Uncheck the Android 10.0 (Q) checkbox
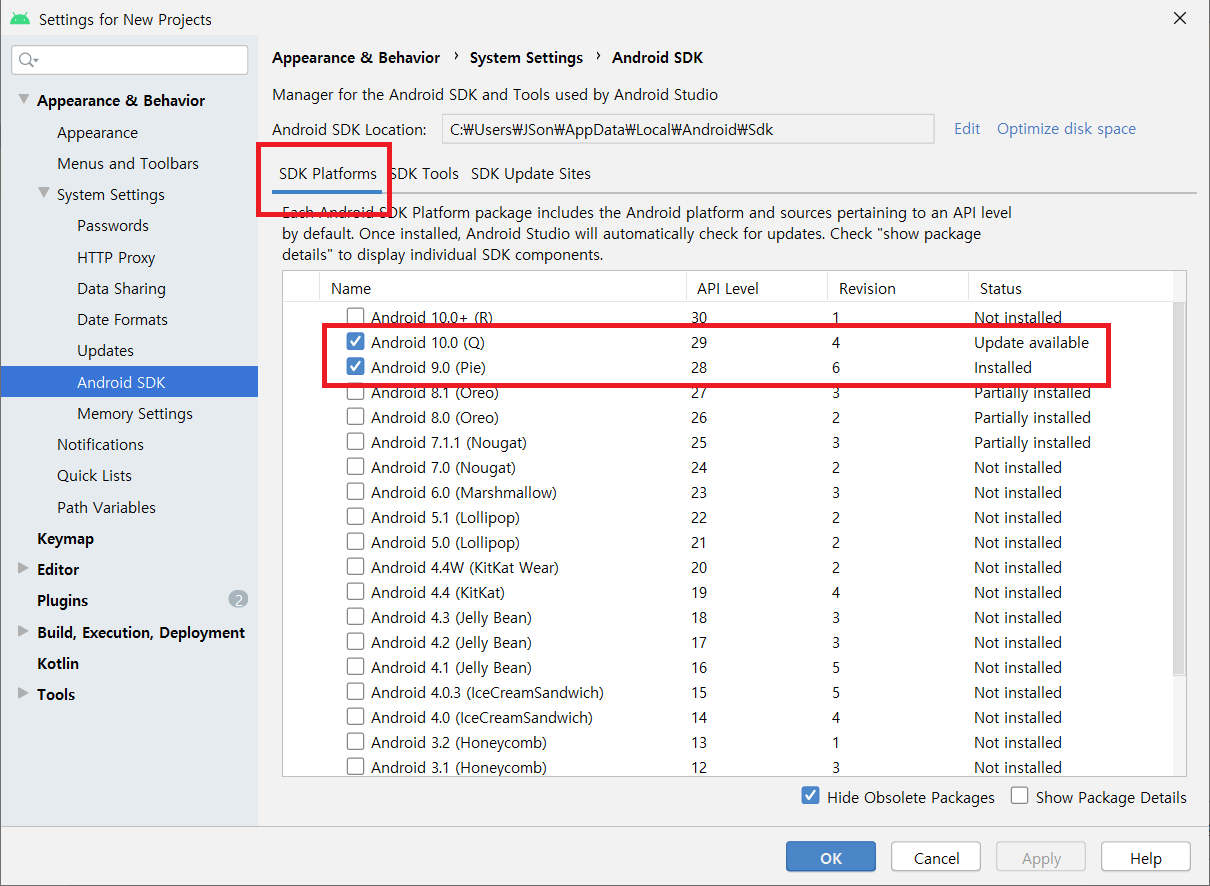 click(355, 342)
